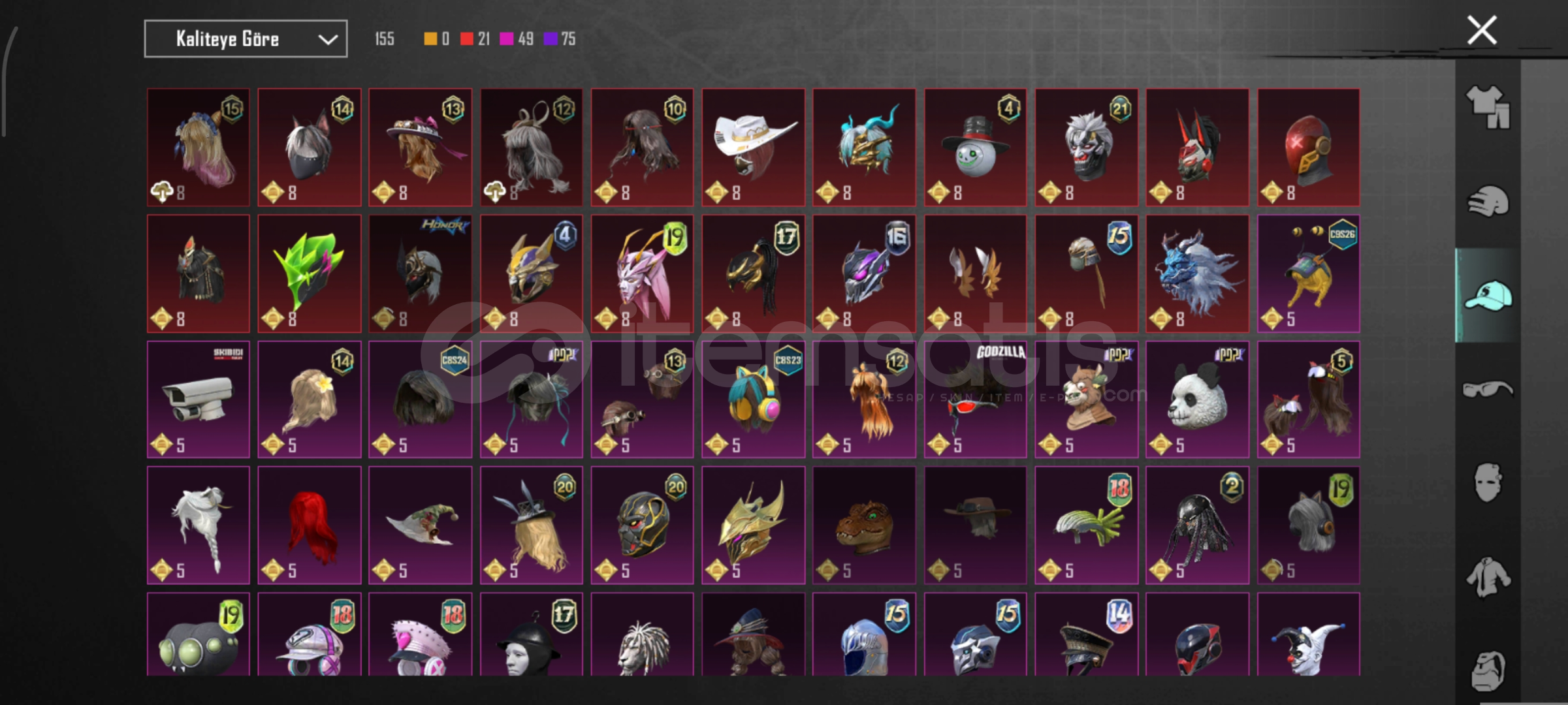The height and width of the screenshot is (705, 1568).
Task: Select the cap headwear category icon
Action: (1488, 295)
